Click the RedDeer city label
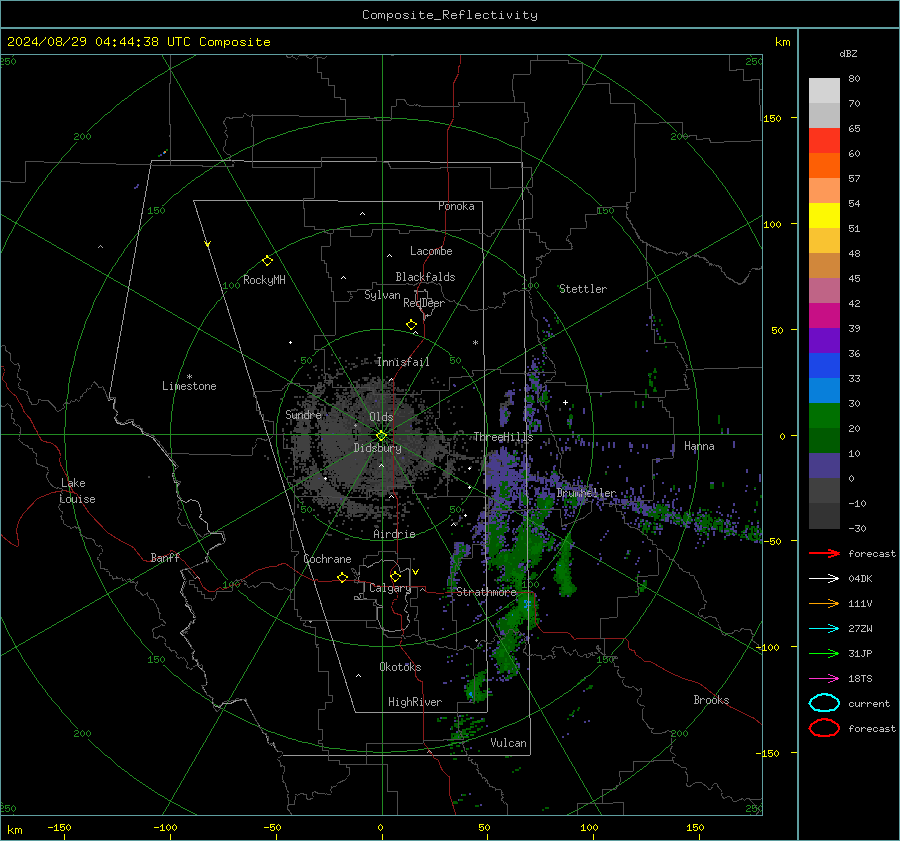The image size is (900, 841). [x=424, y=303]
